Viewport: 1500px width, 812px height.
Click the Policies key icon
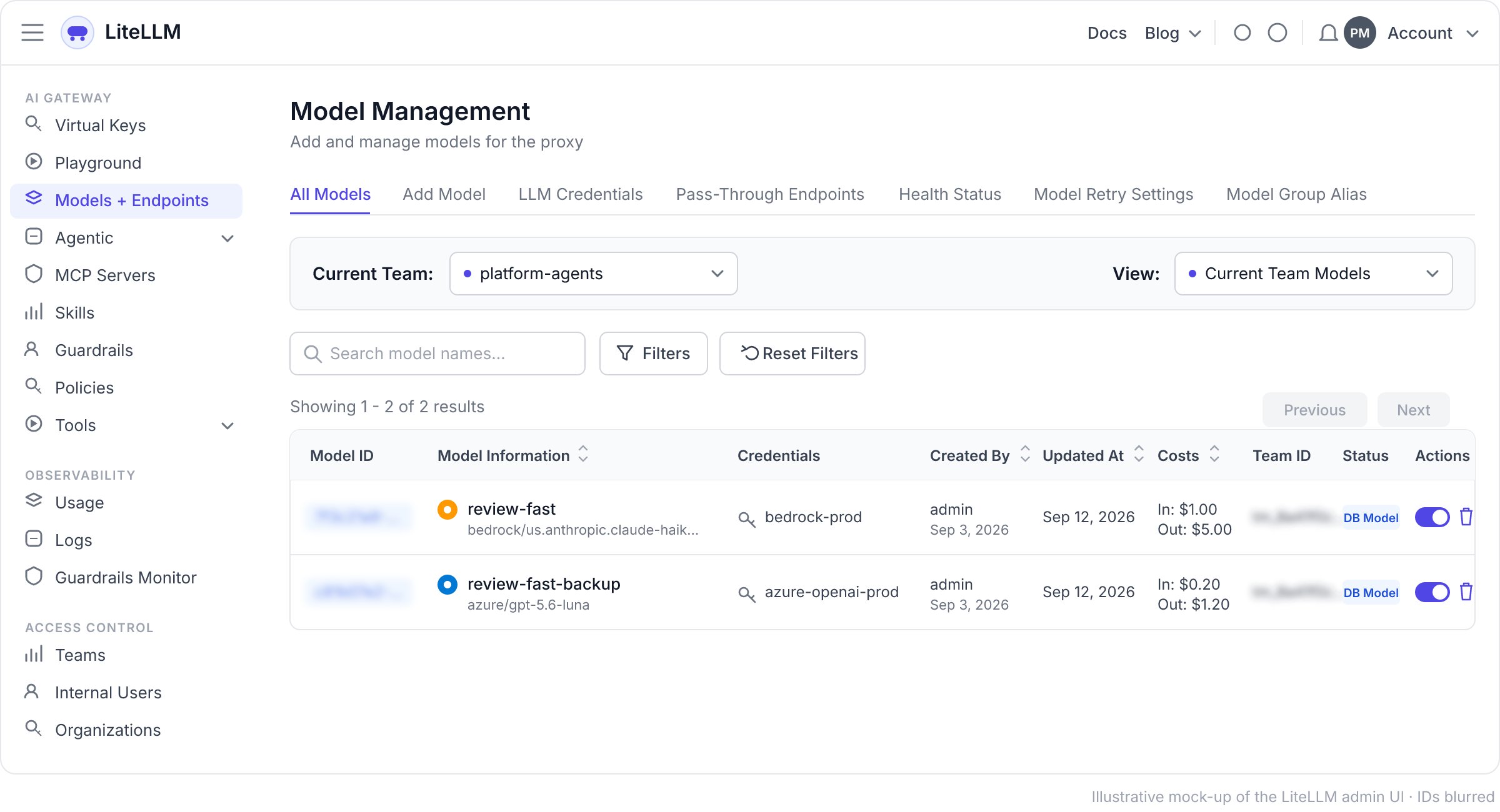33,386
